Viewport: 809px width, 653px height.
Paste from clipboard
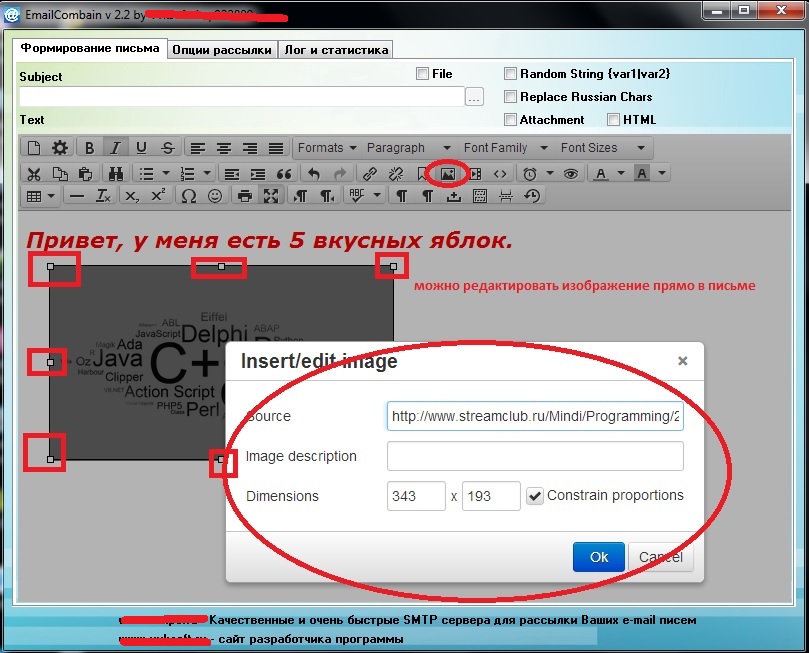pos(86,174)
